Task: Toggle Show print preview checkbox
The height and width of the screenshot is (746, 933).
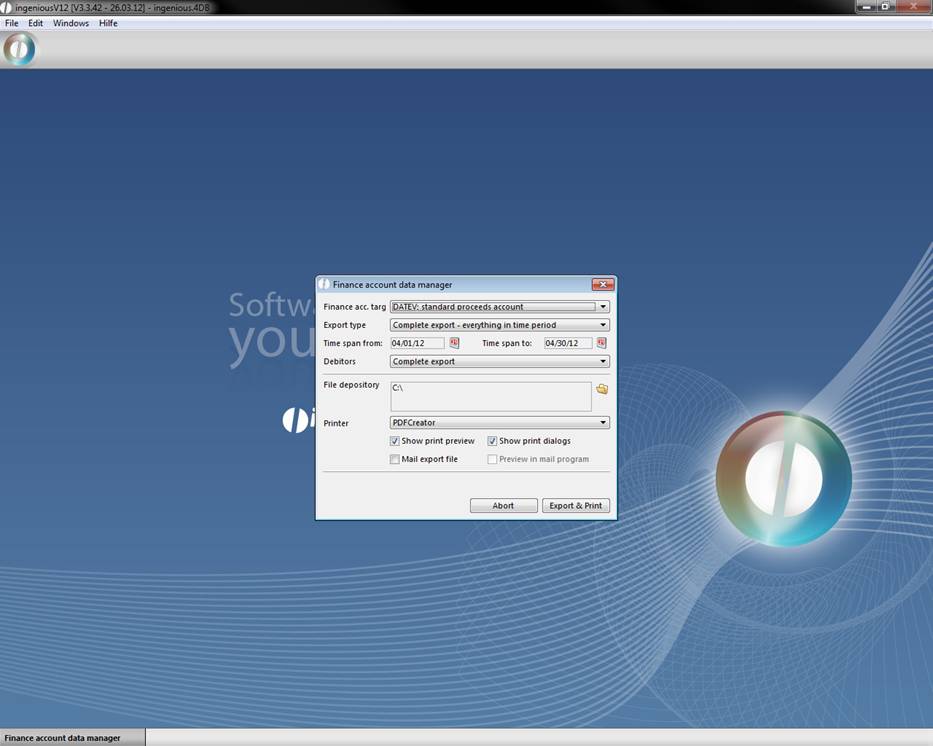Action: pyautogui.click(x=395, y=441)
